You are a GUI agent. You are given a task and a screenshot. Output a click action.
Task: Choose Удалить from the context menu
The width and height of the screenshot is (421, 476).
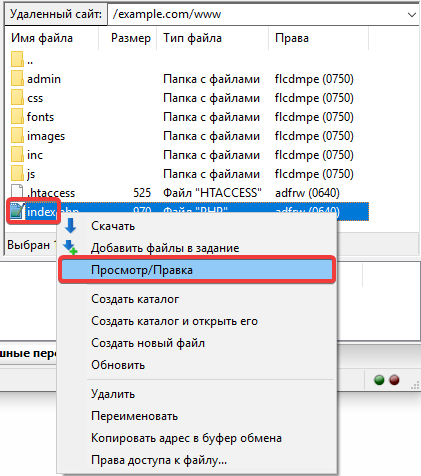[197, 394]
